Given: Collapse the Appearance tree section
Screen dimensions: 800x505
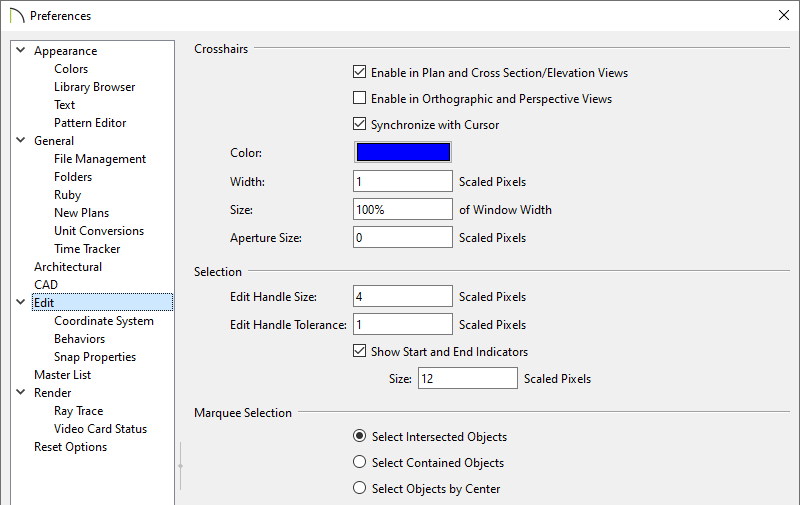Looking at the screenshot, I should coord(21,50).
